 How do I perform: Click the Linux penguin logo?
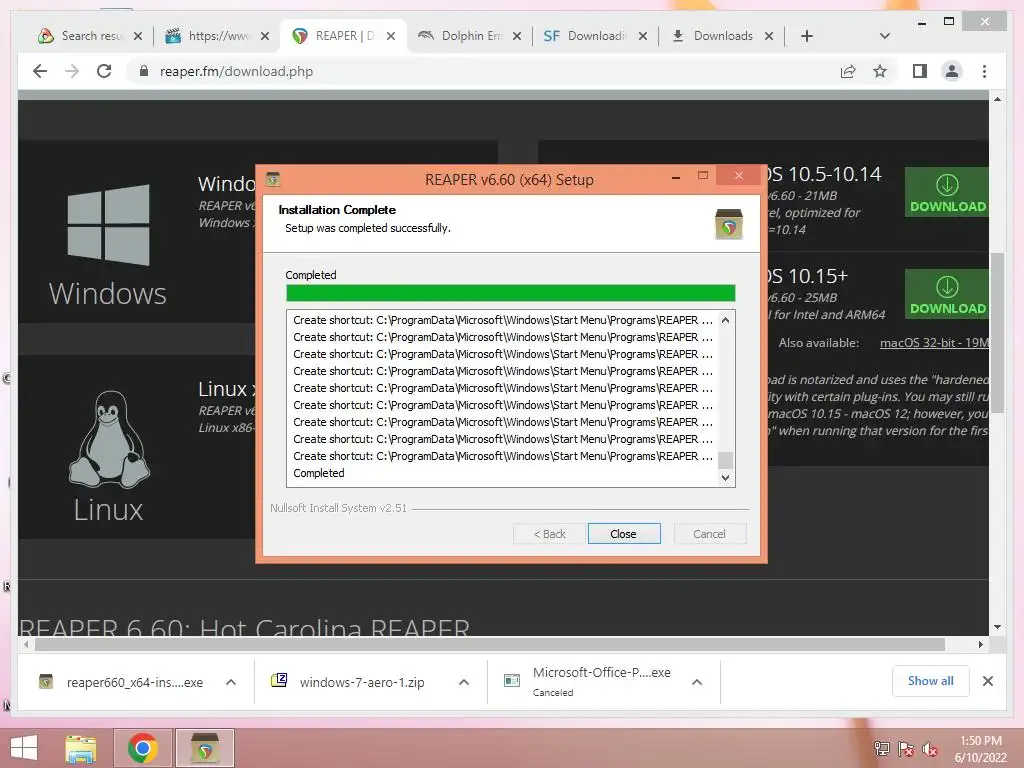coord(110,439)
